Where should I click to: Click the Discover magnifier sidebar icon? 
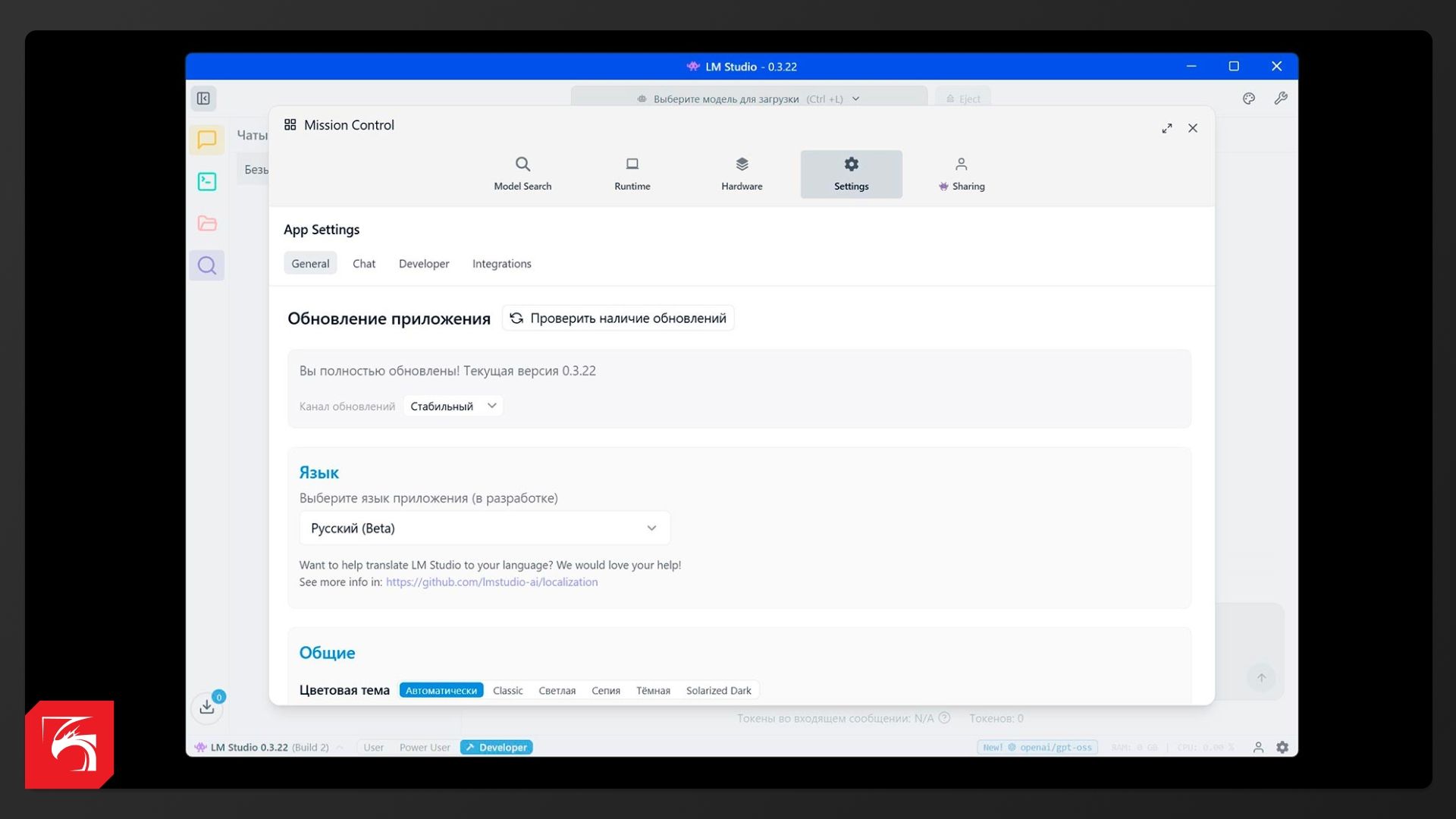point(206,265)
